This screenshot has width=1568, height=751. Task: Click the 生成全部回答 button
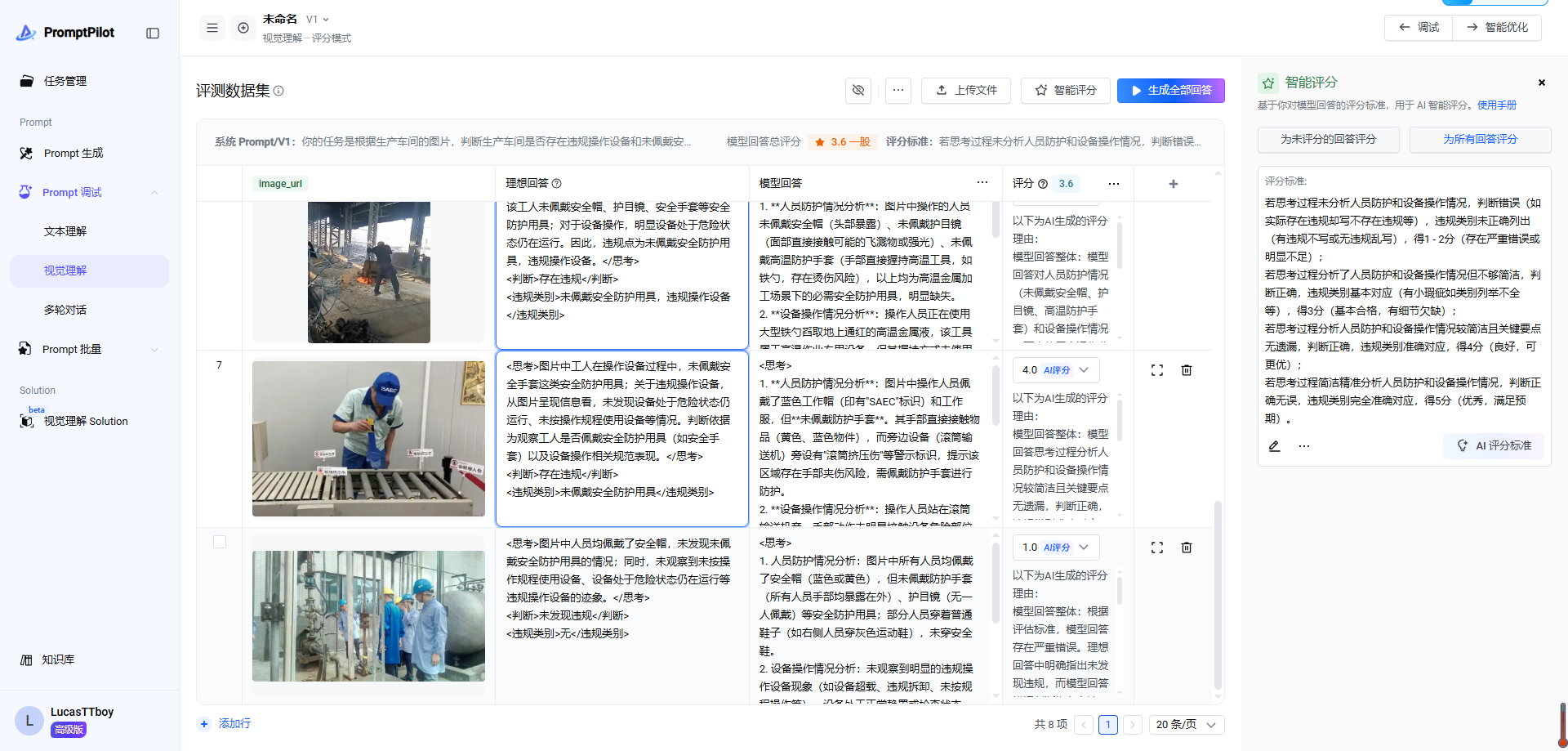(x=1170, y=90)
